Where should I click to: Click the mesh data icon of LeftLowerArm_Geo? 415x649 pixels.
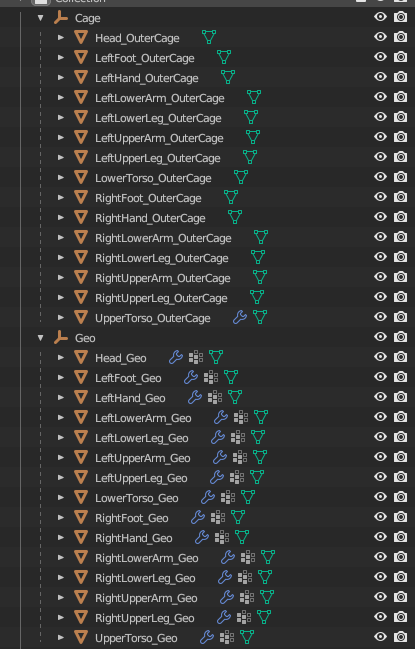[x=261, y=417]
